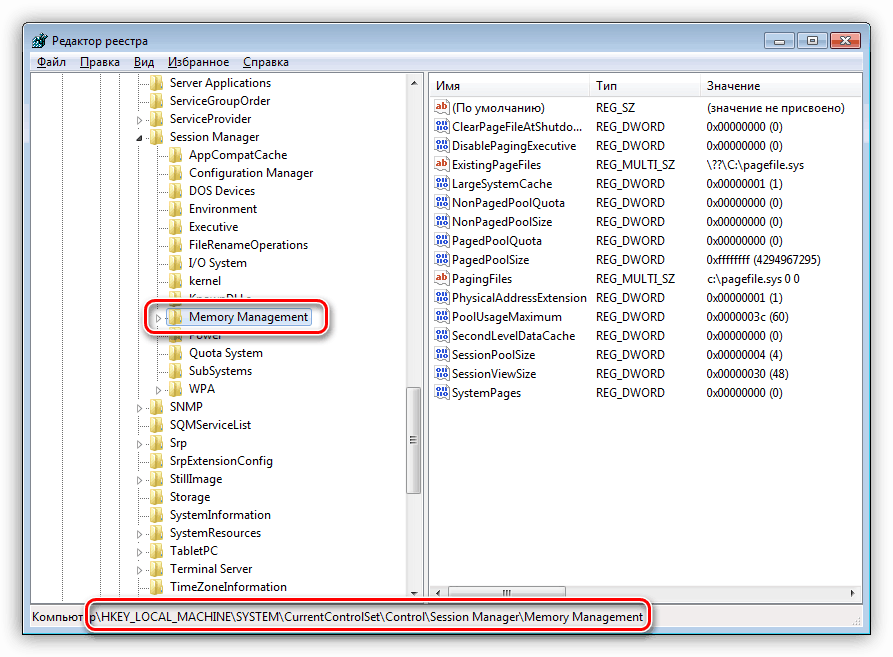Expand the SNMP tree node
The height and width of the screenshot is (657, 893).
pos(140,408)
